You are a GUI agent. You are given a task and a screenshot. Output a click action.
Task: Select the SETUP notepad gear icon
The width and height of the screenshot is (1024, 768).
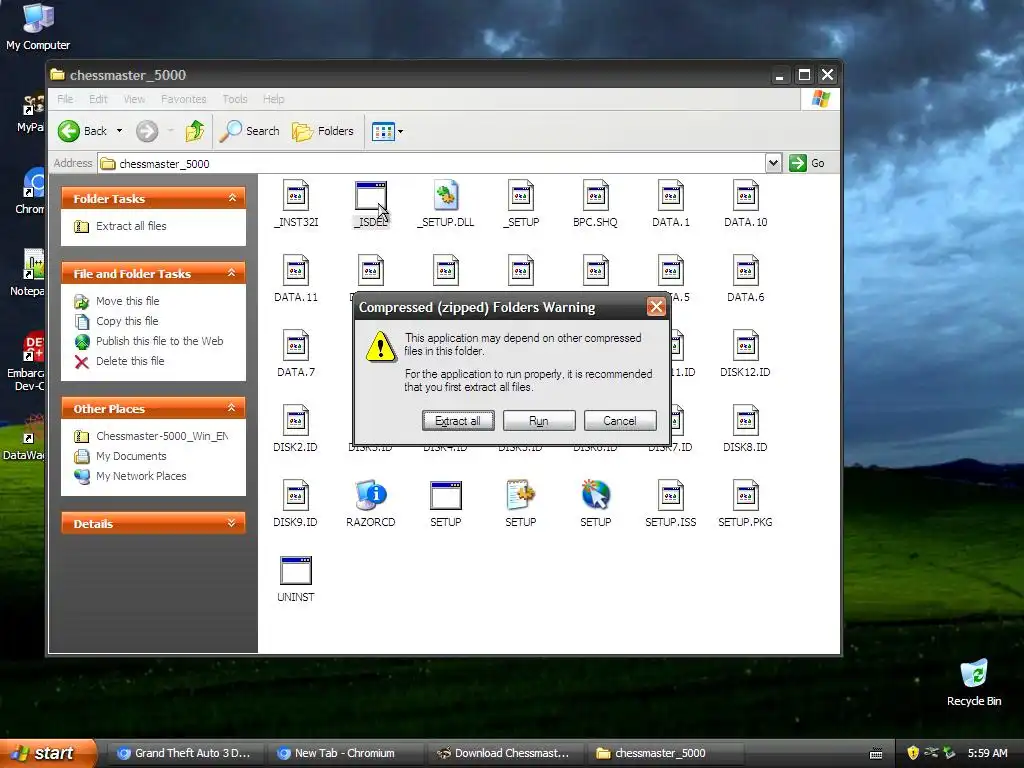(x=521, y=495)
